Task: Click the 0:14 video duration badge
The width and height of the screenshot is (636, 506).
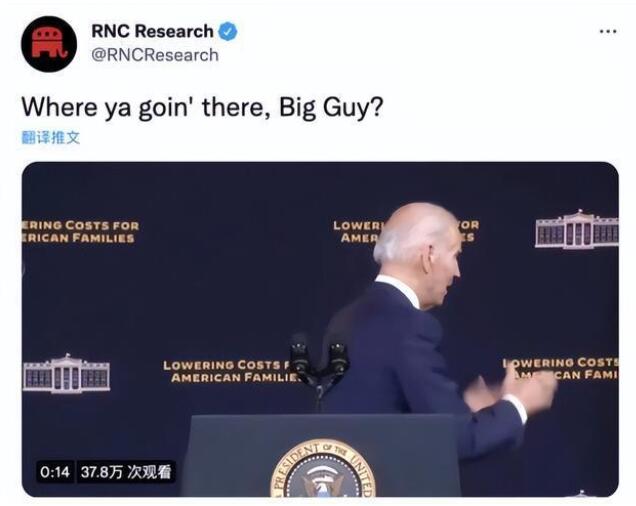Action: [x=55, y=472]
